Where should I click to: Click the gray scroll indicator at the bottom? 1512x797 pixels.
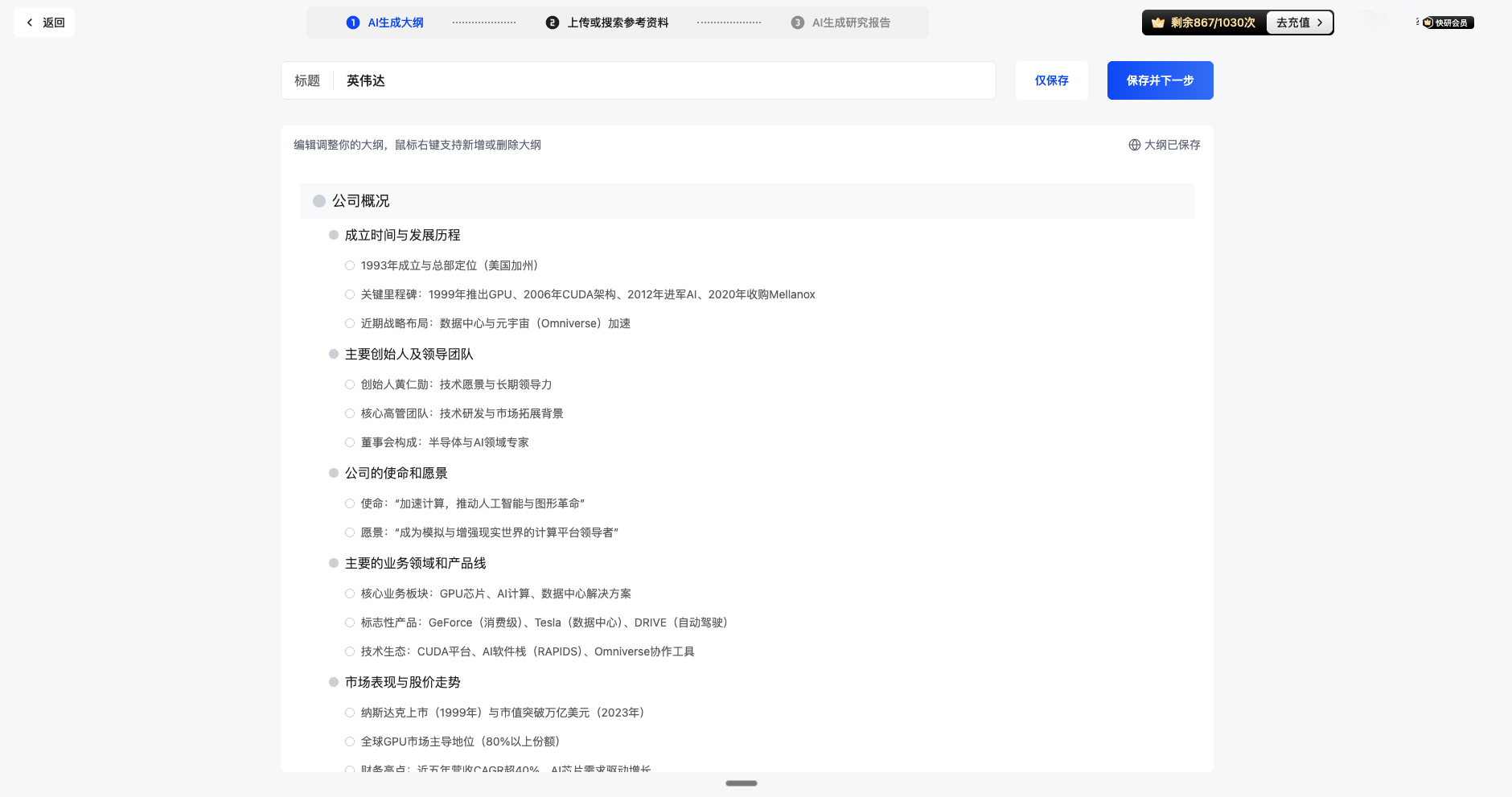[741, 783]
